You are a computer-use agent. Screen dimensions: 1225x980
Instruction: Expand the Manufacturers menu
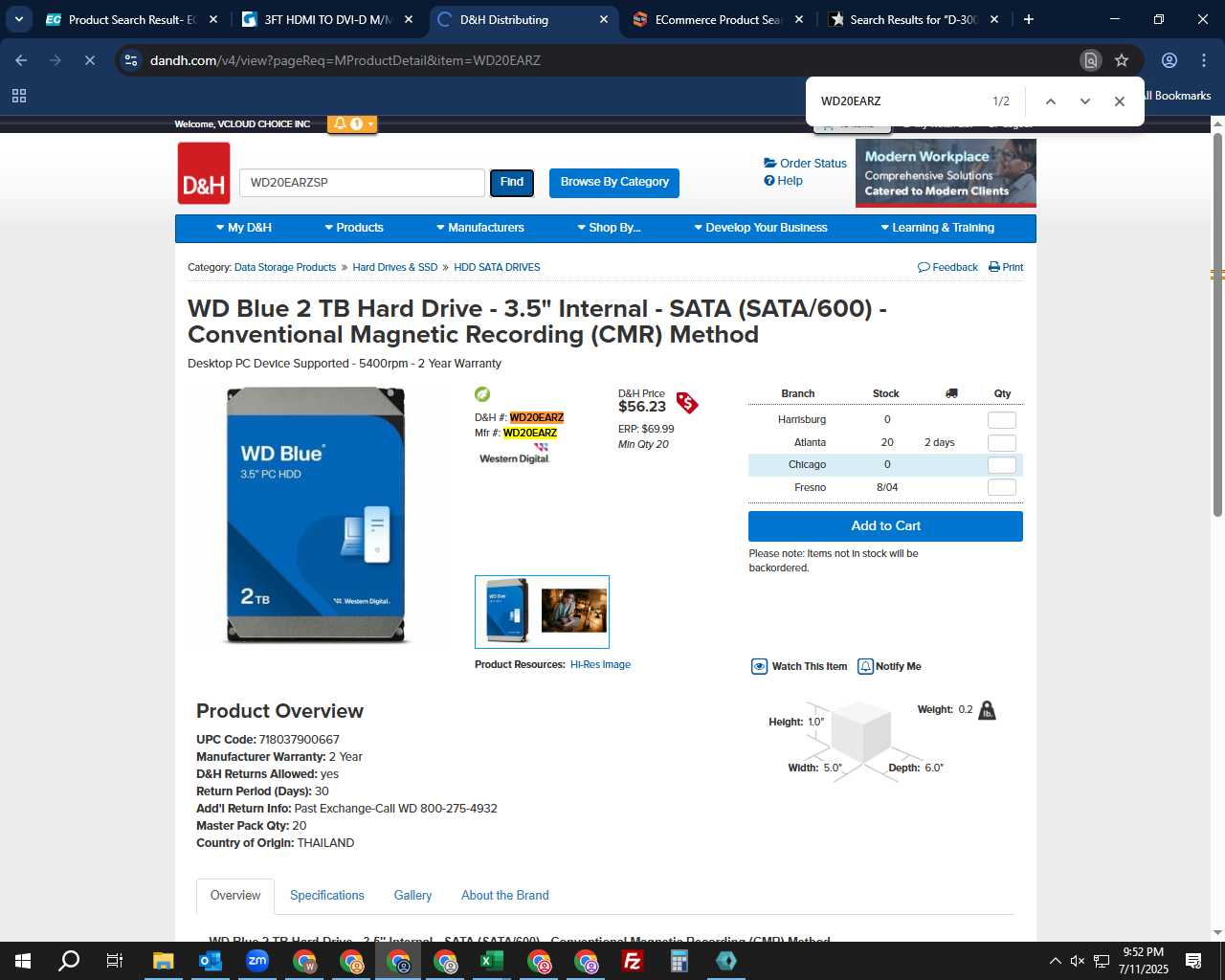pos(480,228)
